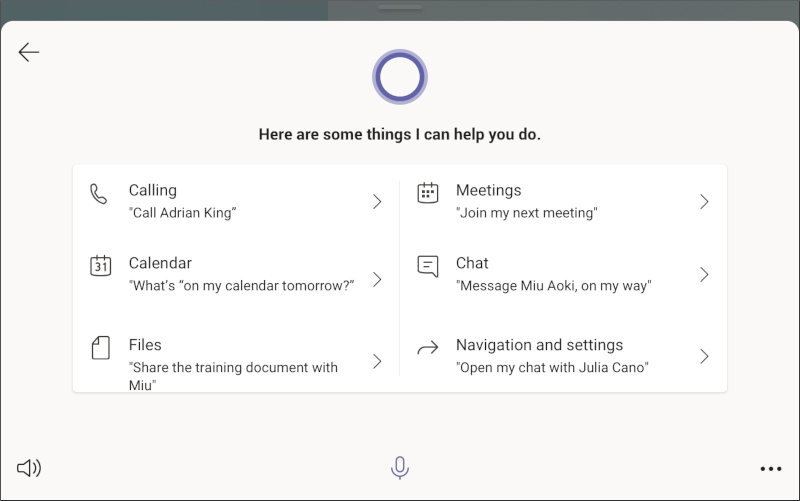Toggle the speaker volume icon

(29, 468)
